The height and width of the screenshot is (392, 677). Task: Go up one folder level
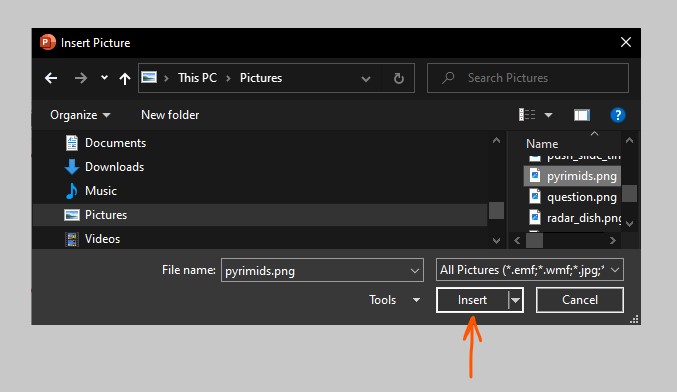[125, 79]
